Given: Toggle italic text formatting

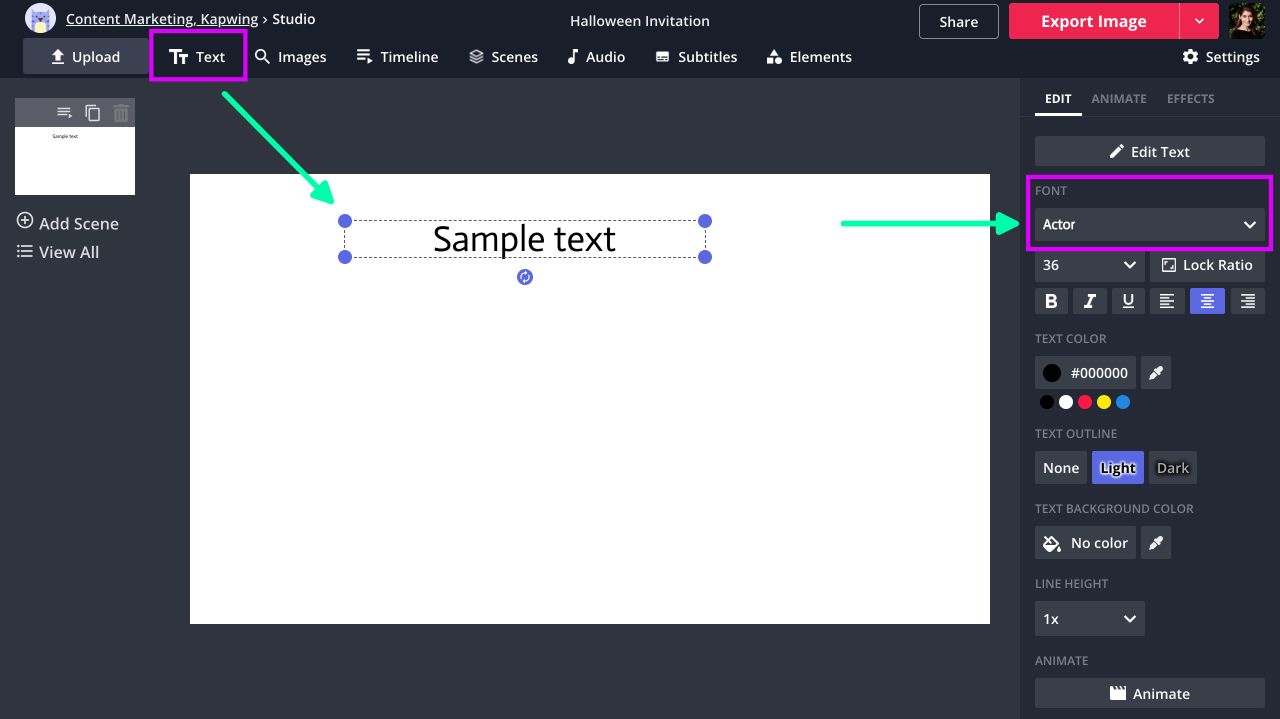Looking at the screenshot, I should pyautogui.click(x=1089, y=301).
